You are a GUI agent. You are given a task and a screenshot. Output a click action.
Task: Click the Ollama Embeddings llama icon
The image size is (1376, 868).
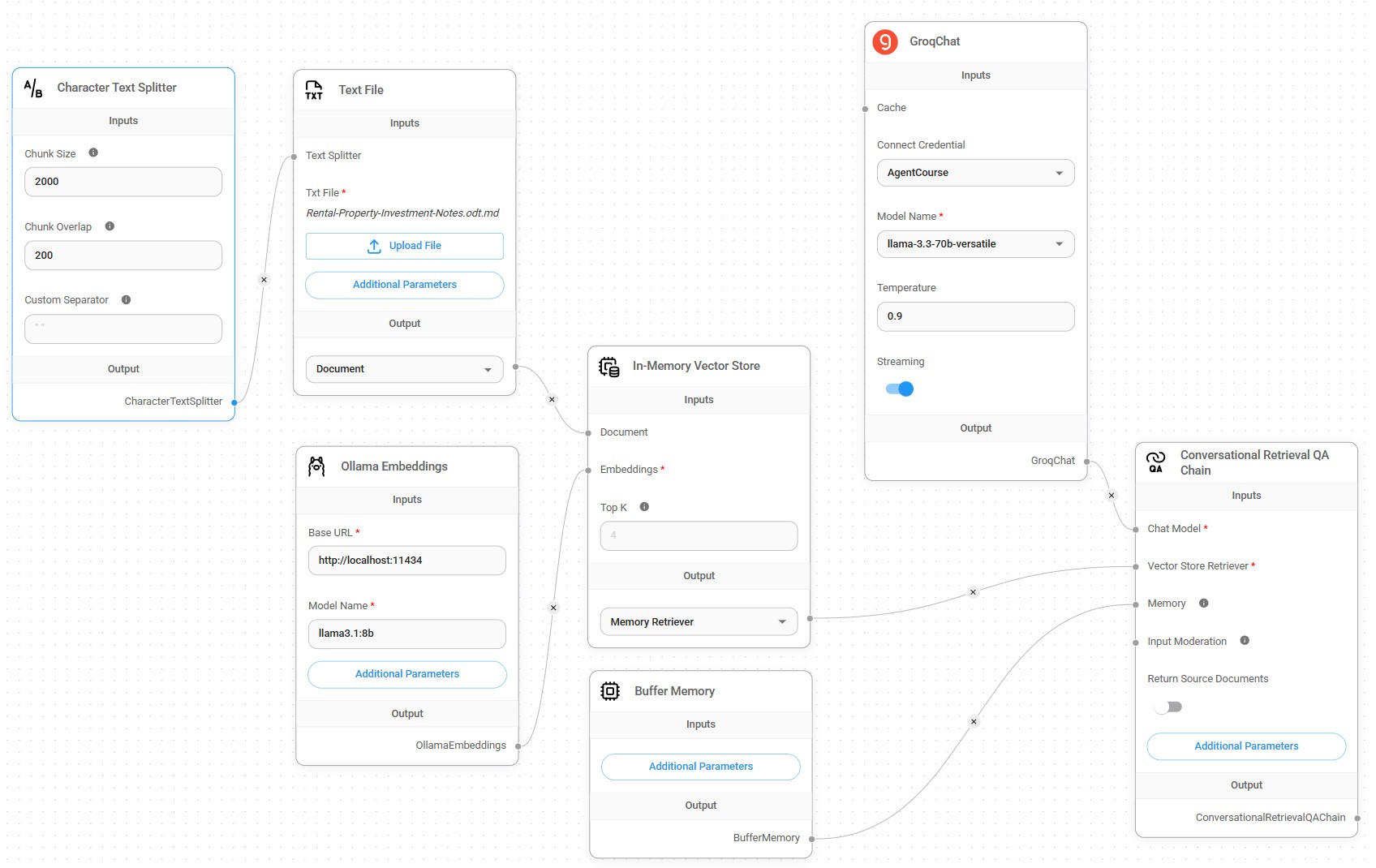[316, 466]
